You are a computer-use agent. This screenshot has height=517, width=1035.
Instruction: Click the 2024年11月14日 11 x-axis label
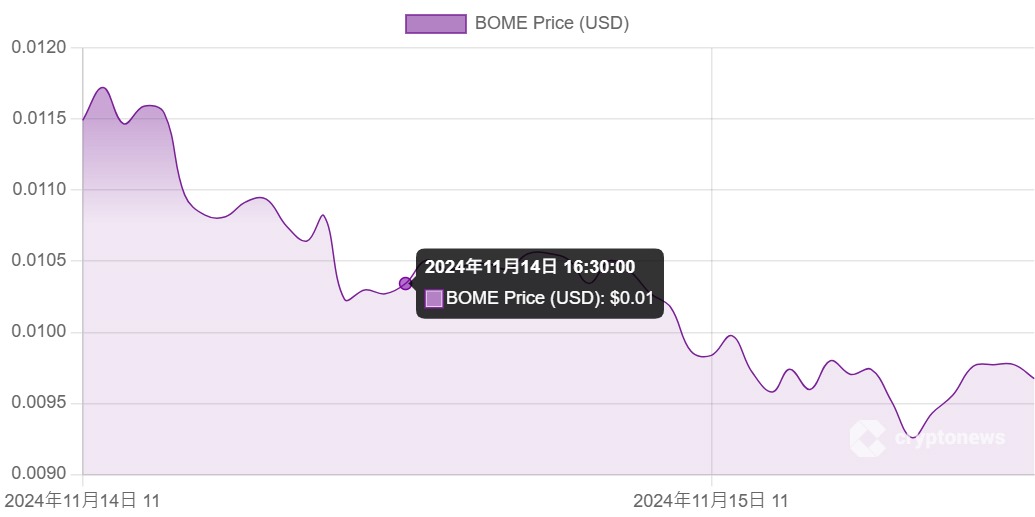[x=82, y=500]
